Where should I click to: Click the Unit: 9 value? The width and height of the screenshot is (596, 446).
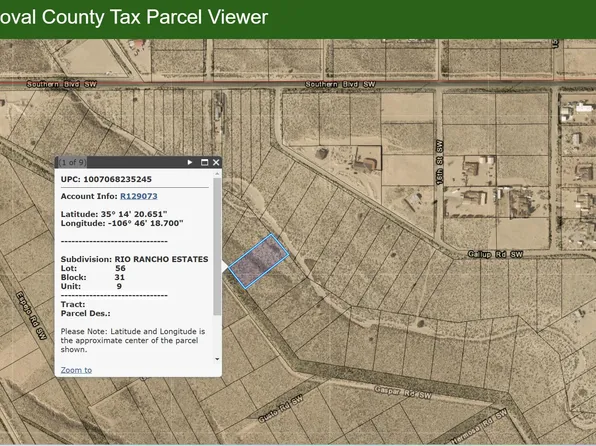pyautogui.click(x=119, y=286)
